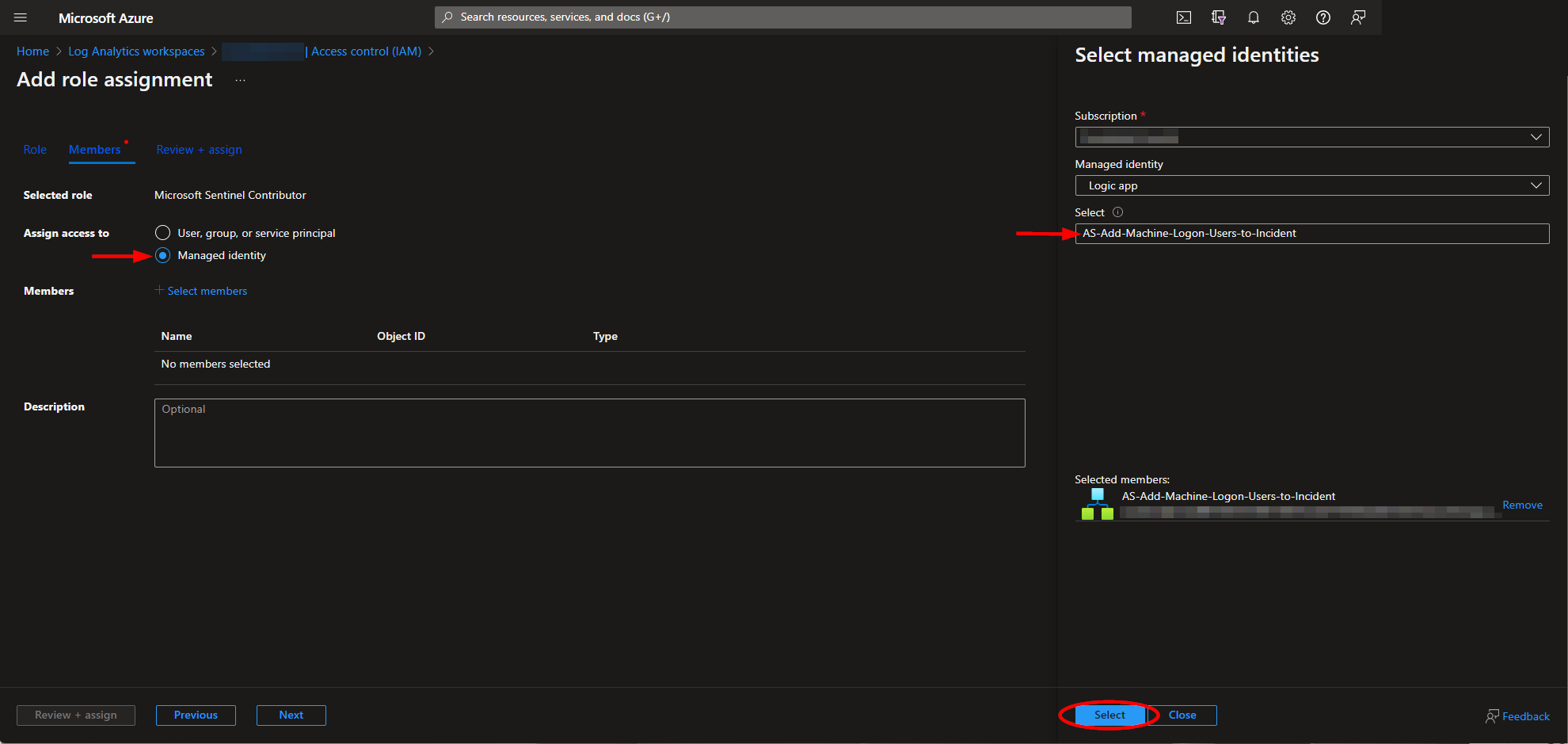Open the notifications bell

click(x=1254, y=17)
